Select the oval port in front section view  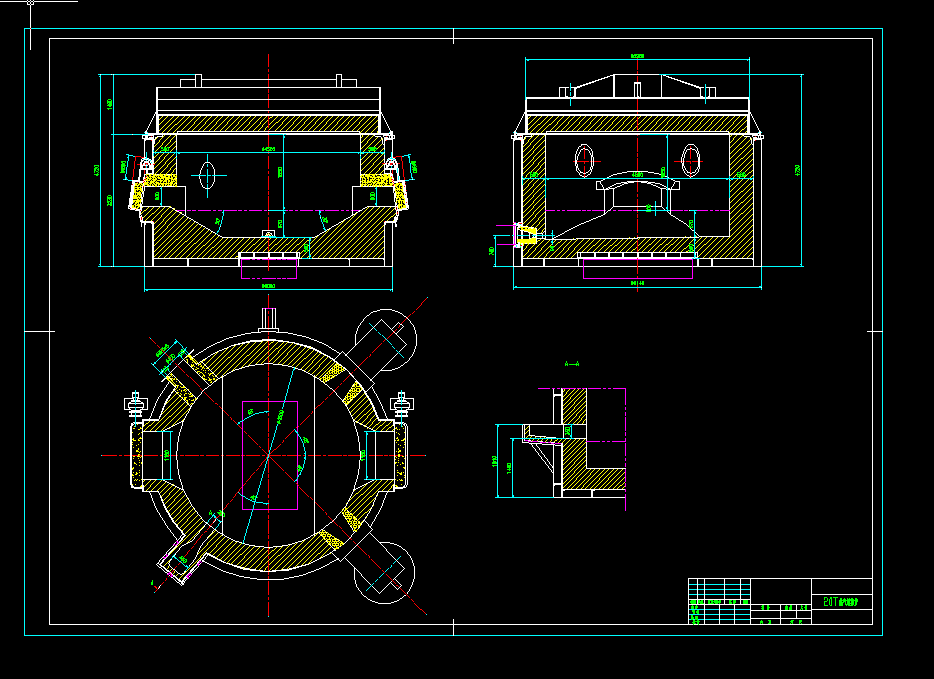coord(207,175)
